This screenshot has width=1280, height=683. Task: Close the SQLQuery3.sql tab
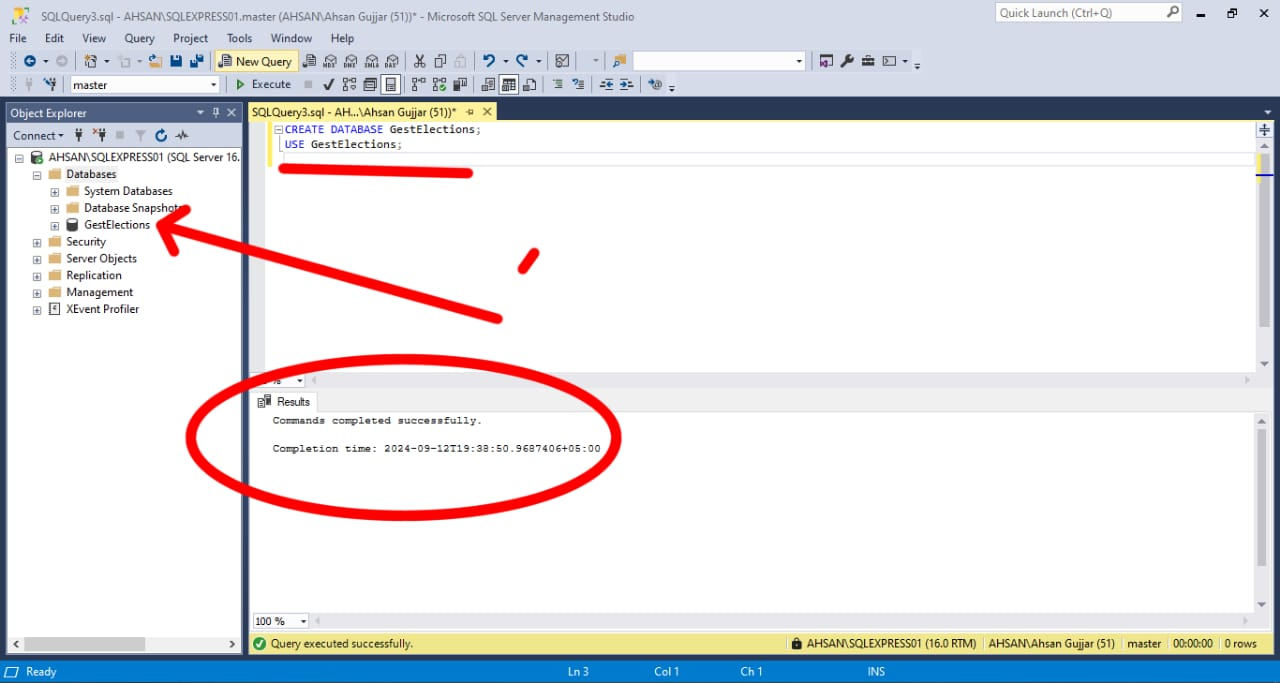pyautogui.click(x=487, y=112)
